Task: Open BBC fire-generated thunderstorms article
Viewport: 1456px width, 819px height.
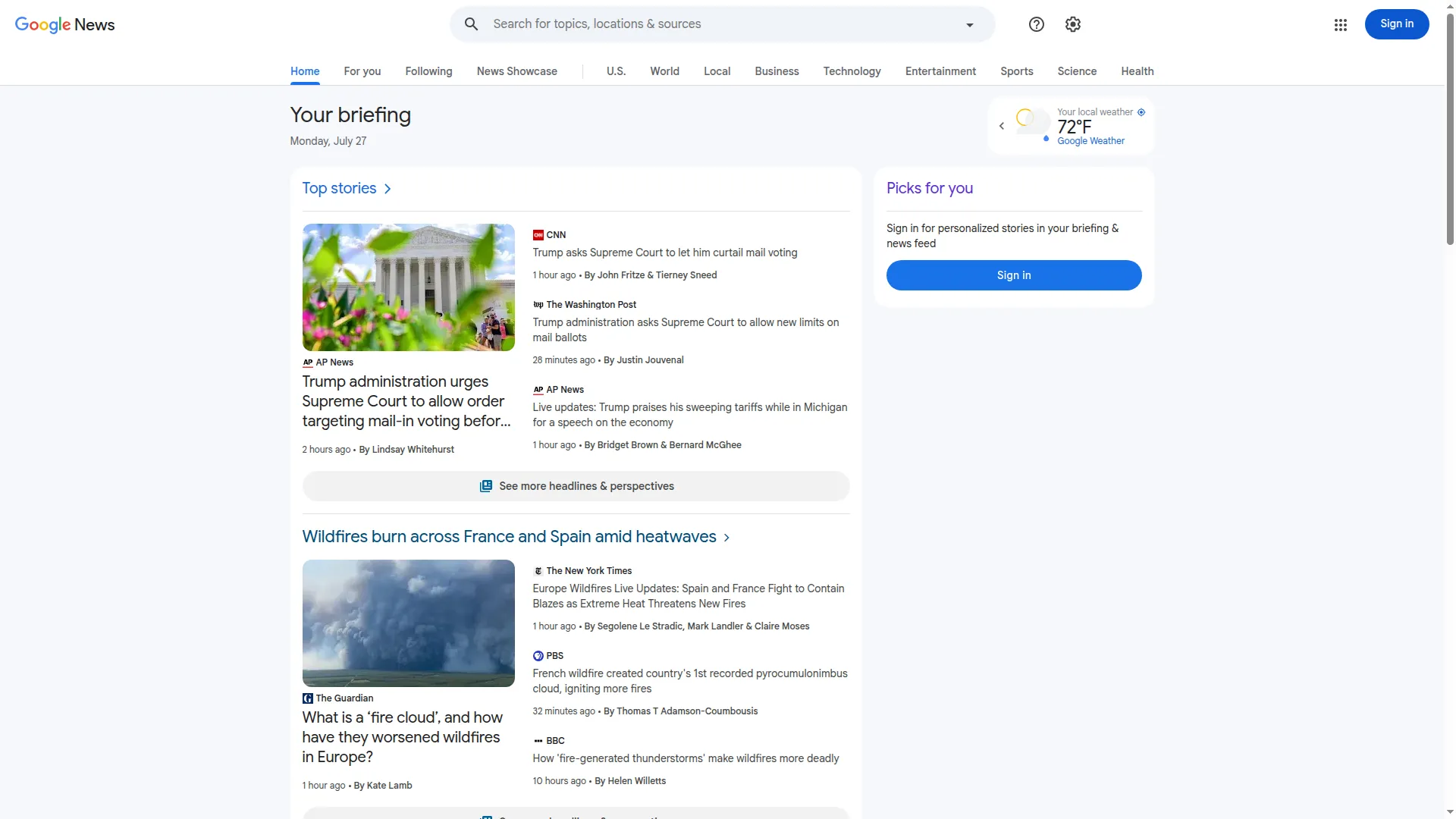Action: point(686,758)
